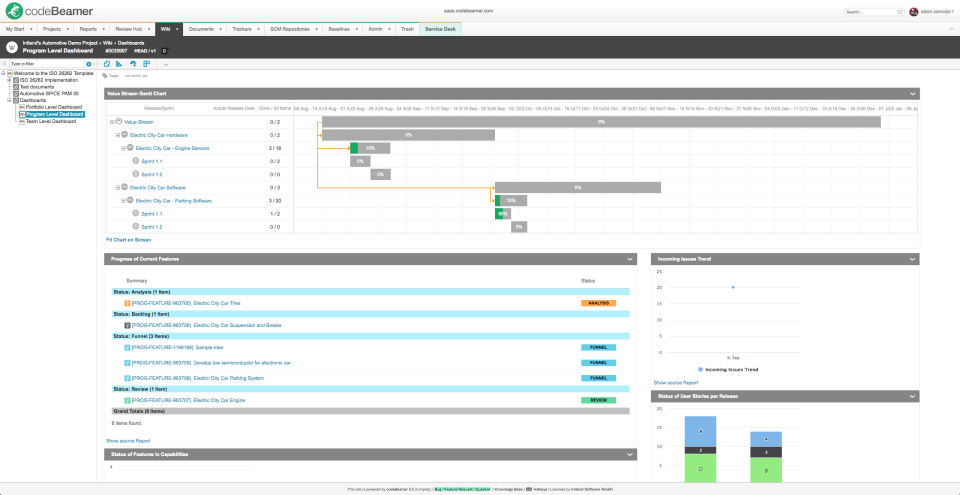This screenshot has width=960, height=495.
Task: Open the Service Desk tab
Action: [x=440, y=29]
